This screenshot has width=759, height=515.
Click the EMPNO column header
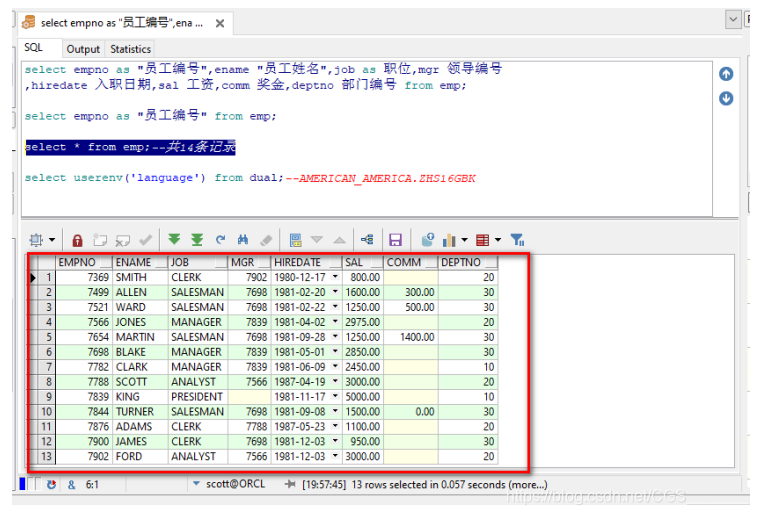84,262
